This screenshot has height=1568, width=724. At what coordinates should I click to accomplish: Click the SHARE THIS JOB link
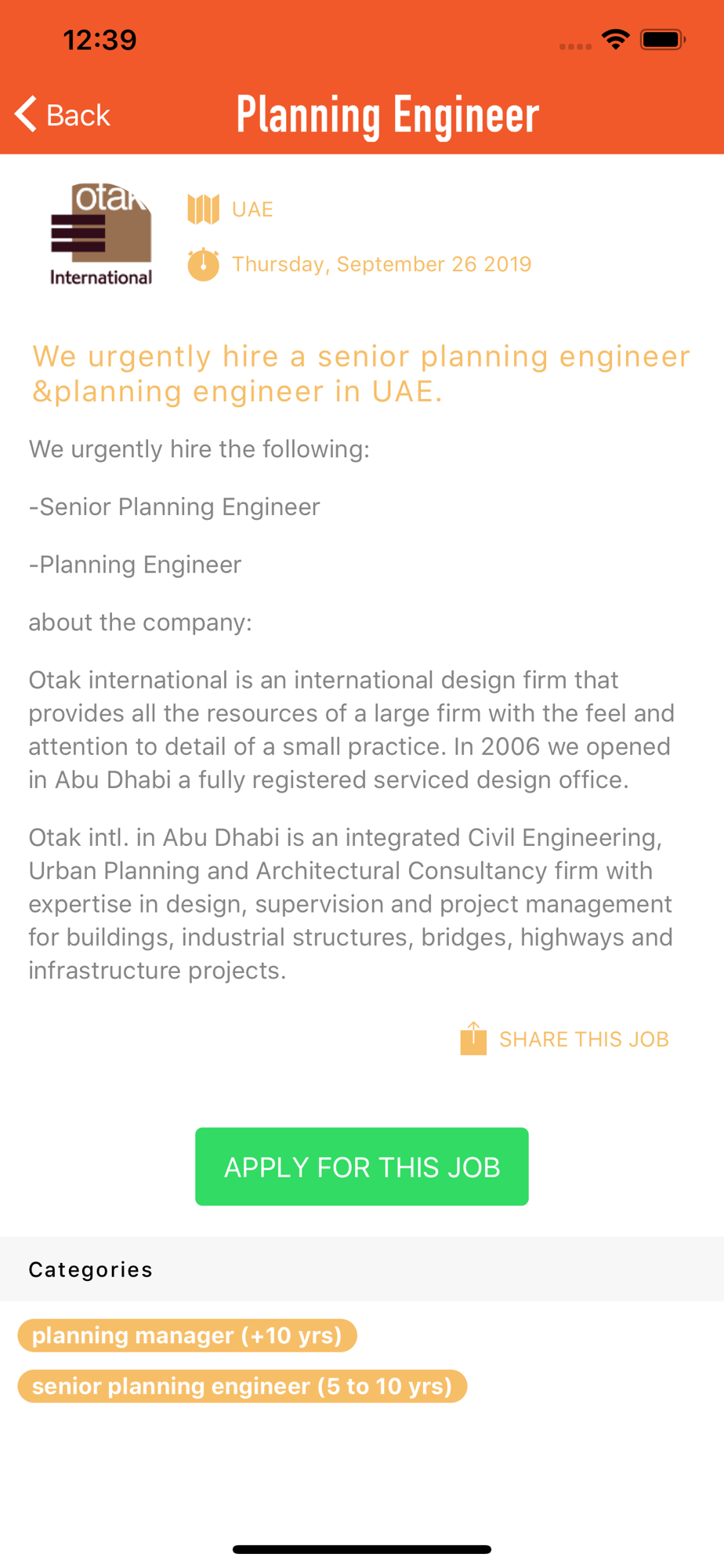[x=584, y=1040]
